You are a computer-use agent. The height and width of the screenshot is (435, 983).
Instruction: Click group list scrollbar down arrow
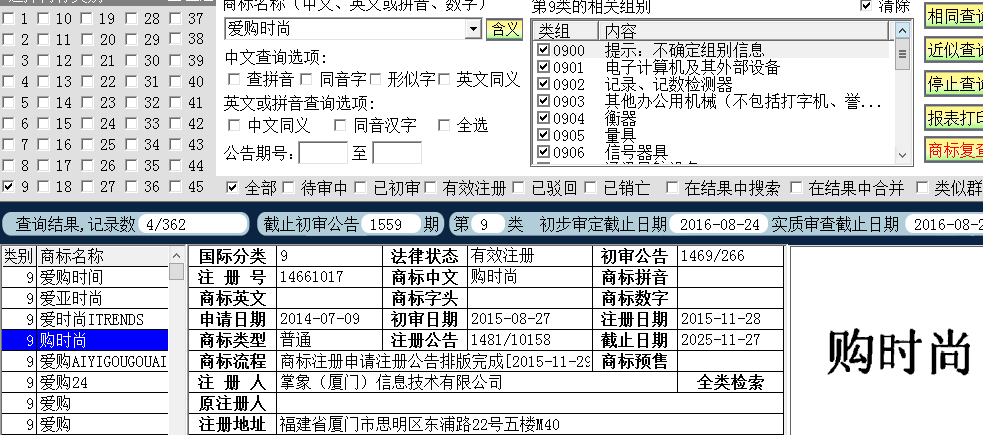(902, 155)
